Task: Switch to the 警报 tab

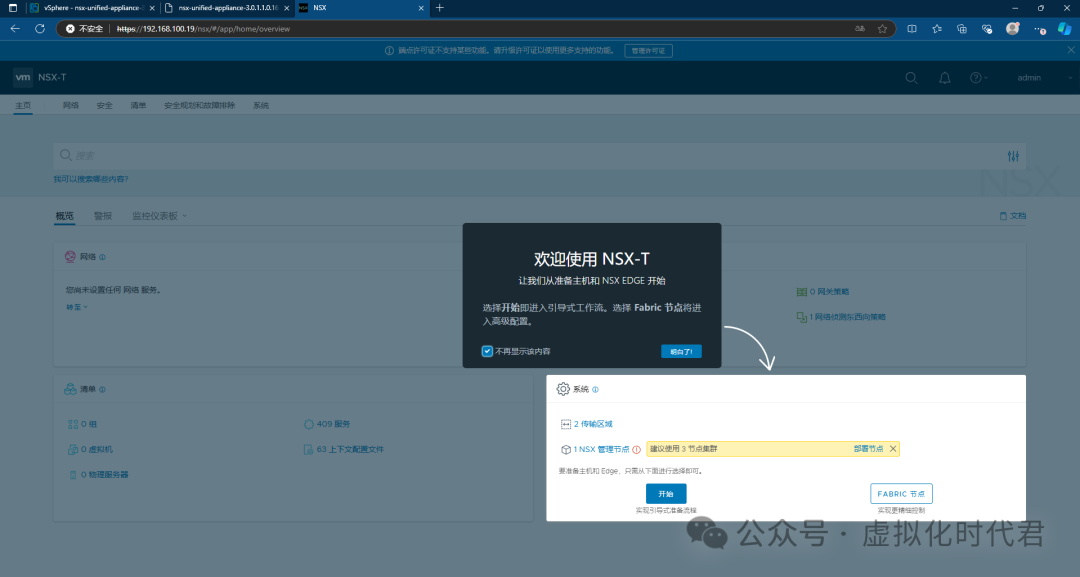Action: [x=103, y=216]
